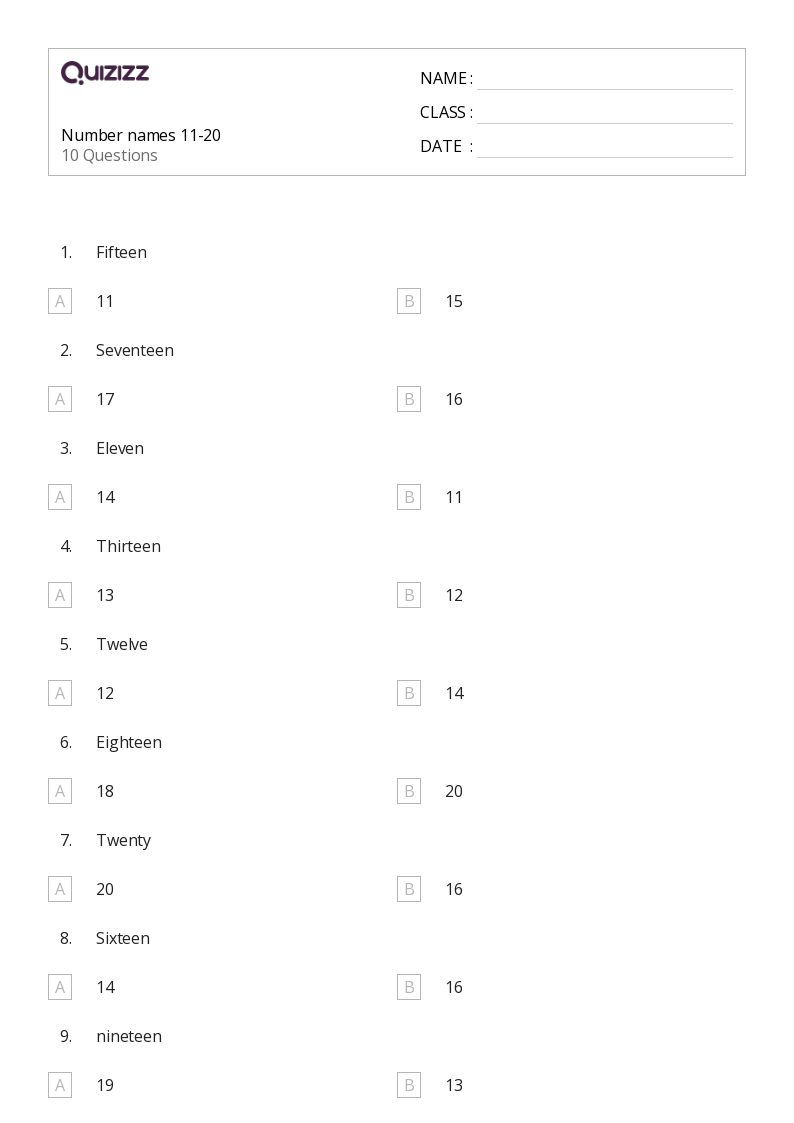Image resolution: width=794 pixels, height=1123 pixels.
Task: Click the Quizizz logo
Action: 105,73
